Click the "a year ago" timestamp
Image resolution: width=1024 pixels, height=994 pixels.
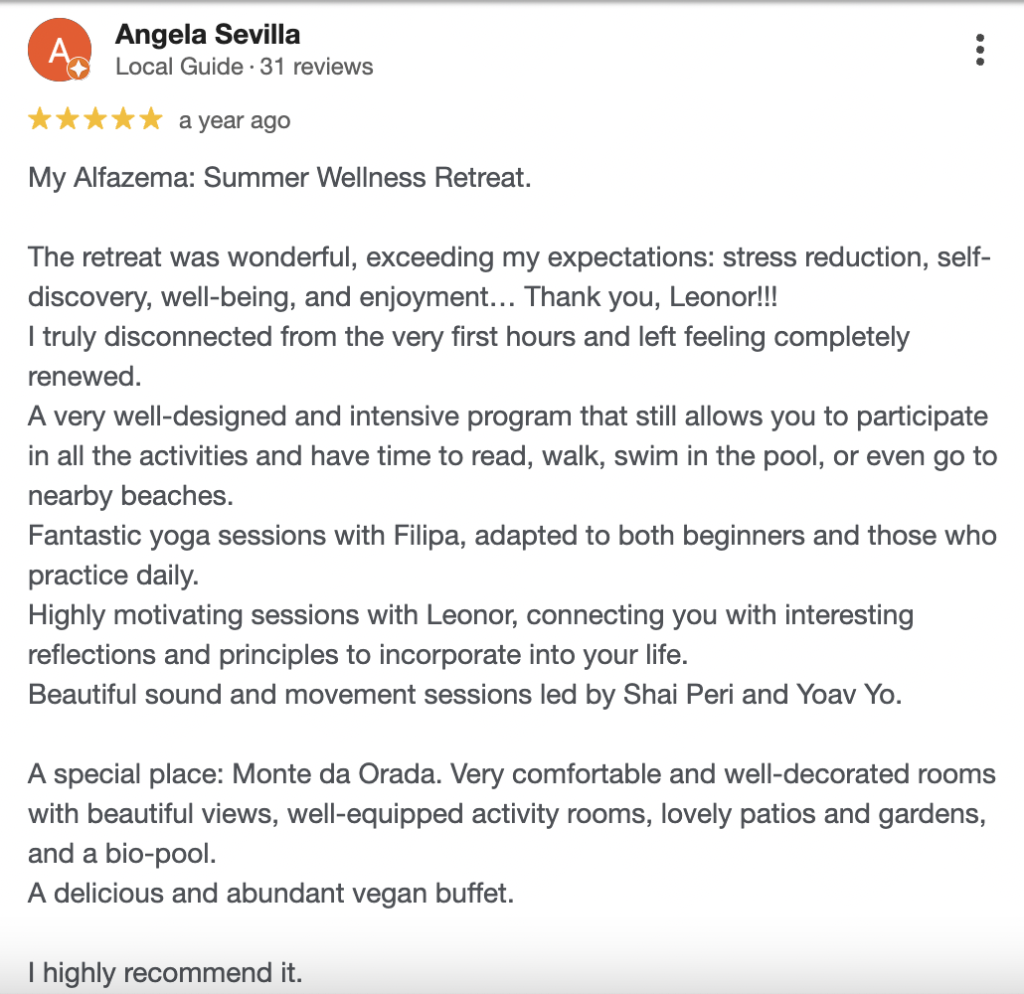coord(234,121)
